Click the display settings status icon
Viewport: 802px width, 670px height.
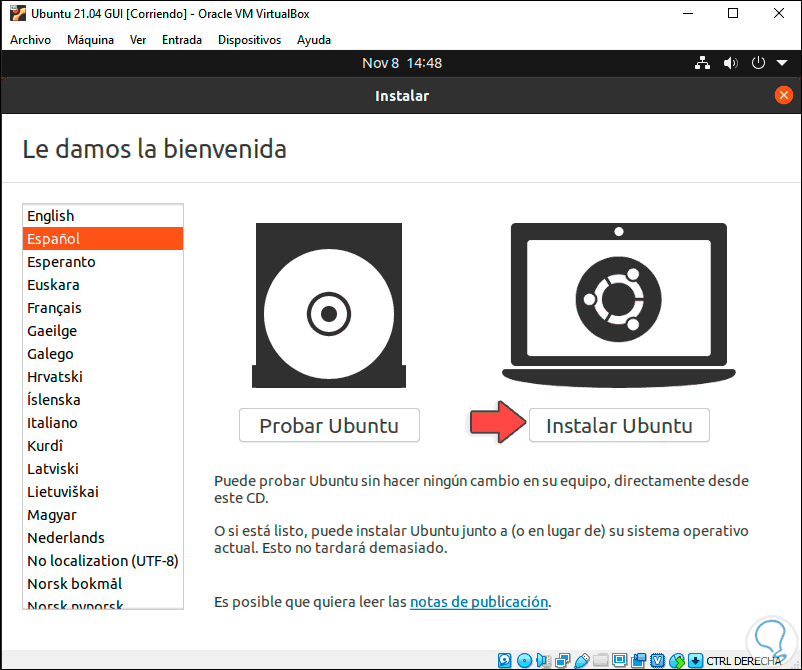619,660
